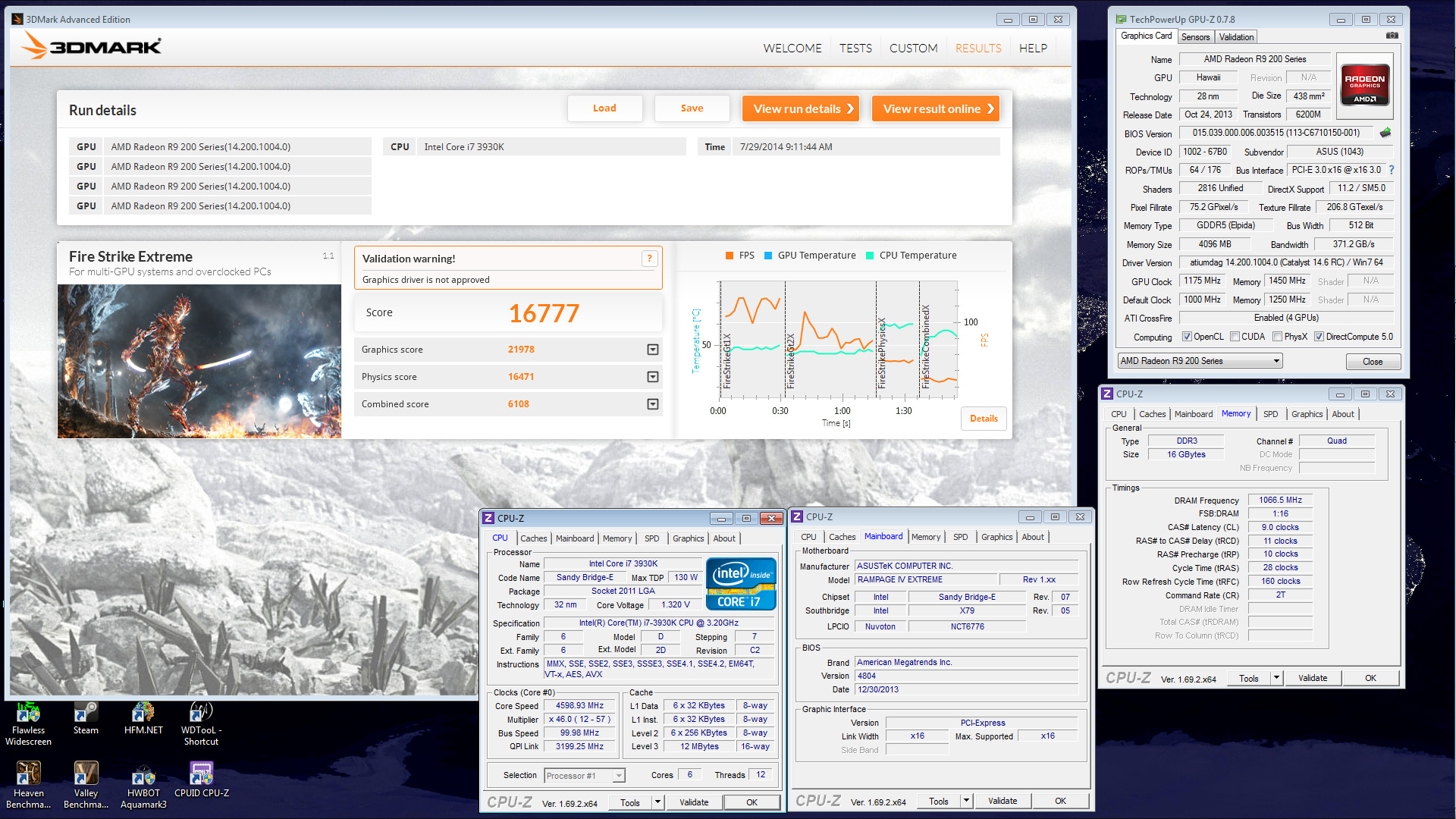Image resolution: width=1456 pixels, height=819 pixels.
Task: Go to the WELCOME page in 3DMark
Action: [792, 48]
